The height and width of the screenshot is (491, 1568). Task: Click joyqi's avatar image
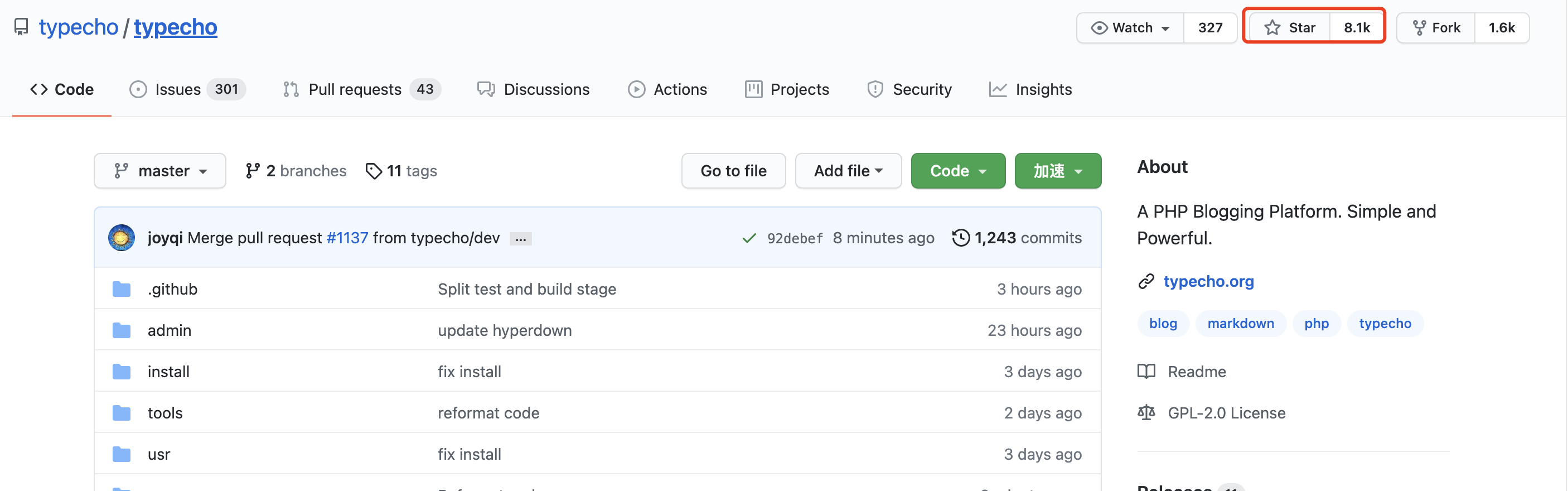(x=121, y=238)
